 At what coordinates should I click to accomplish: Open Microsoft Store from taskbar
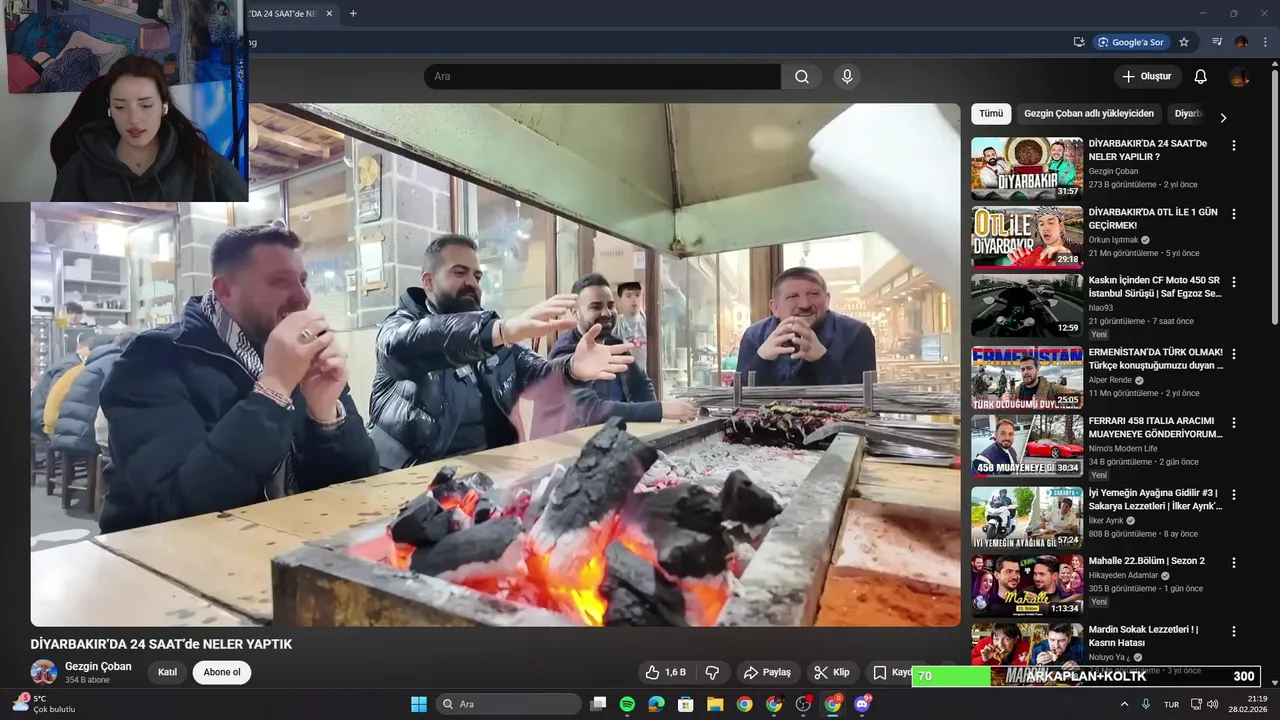(686, 704)
